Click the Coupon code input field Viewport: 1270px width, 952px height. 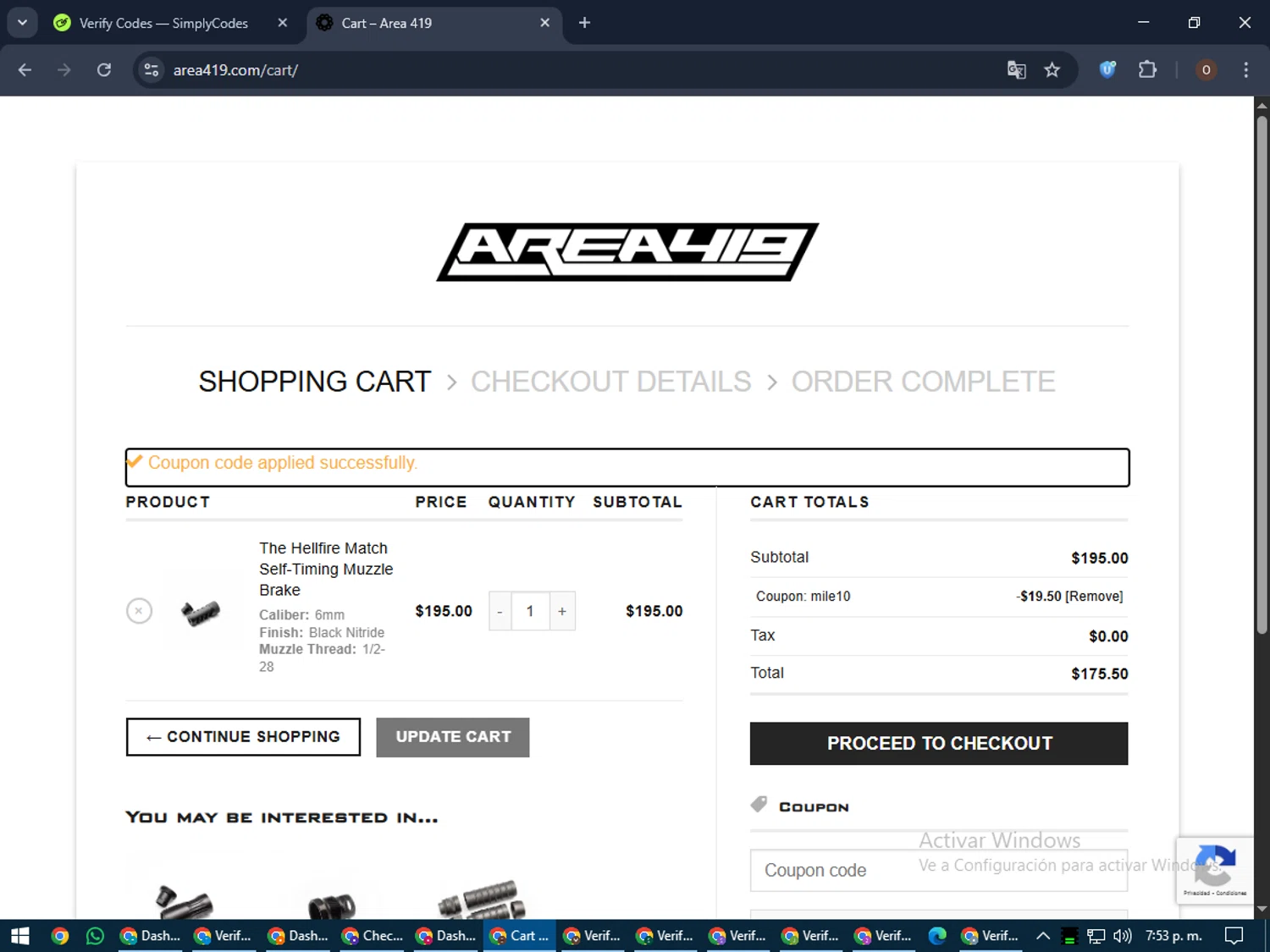[939, 870]
